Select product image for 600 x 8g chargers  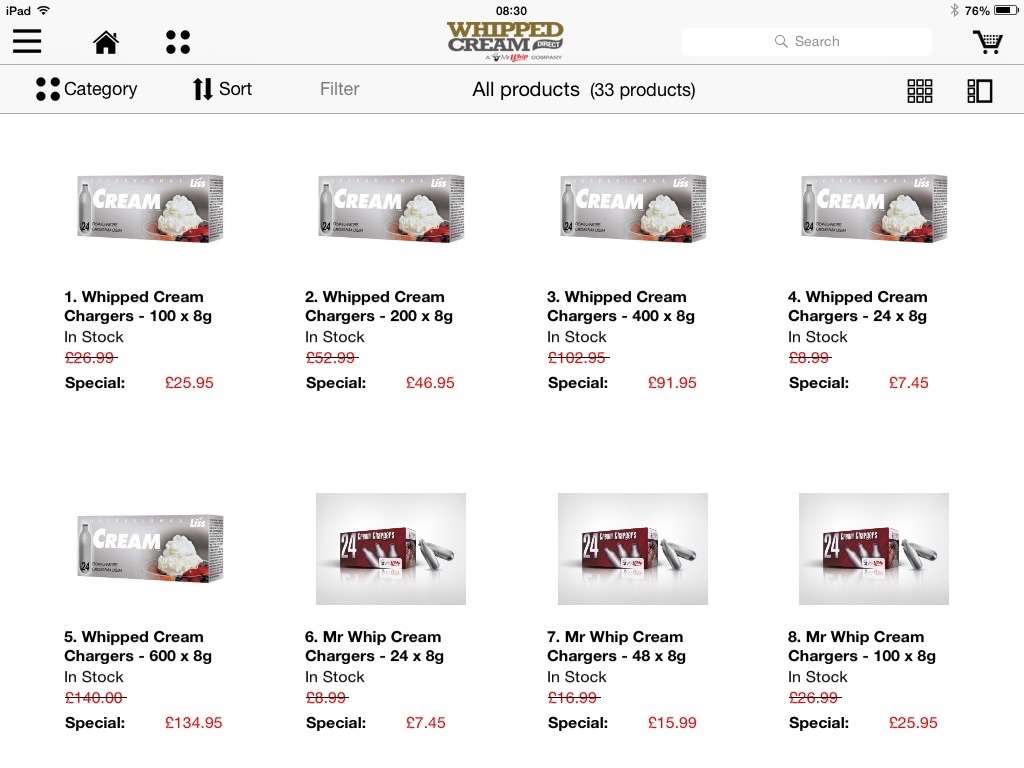click(150, 548)
